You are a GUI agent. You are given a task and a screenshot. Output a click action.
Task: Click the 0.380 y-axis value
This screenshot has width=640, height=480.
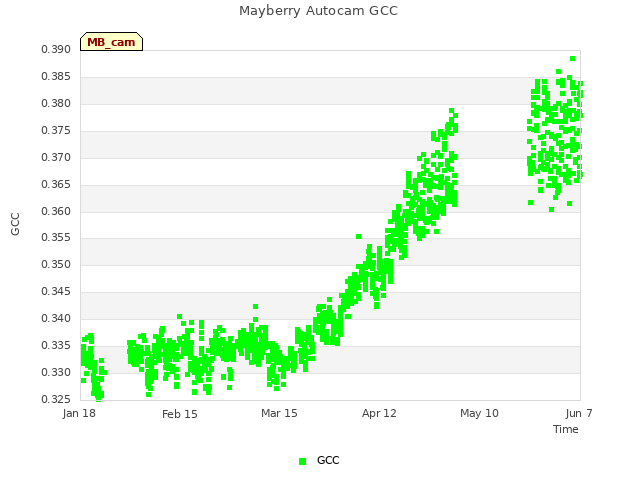click(56, 103)
